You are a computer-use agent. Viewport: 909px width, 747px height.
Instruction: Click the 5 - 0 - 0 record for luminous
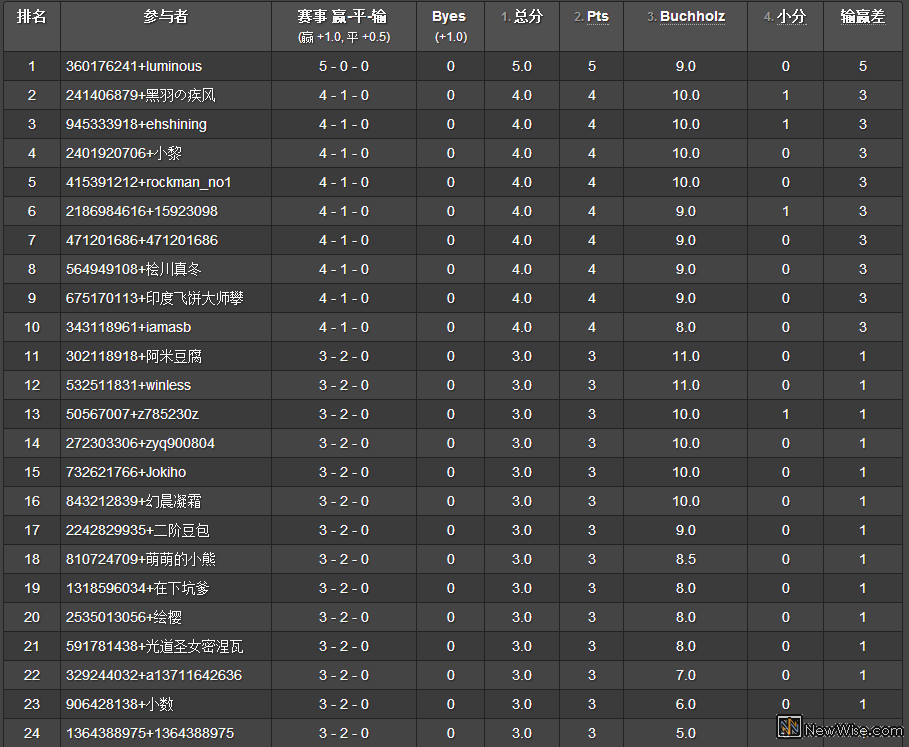tap(344, 66)
